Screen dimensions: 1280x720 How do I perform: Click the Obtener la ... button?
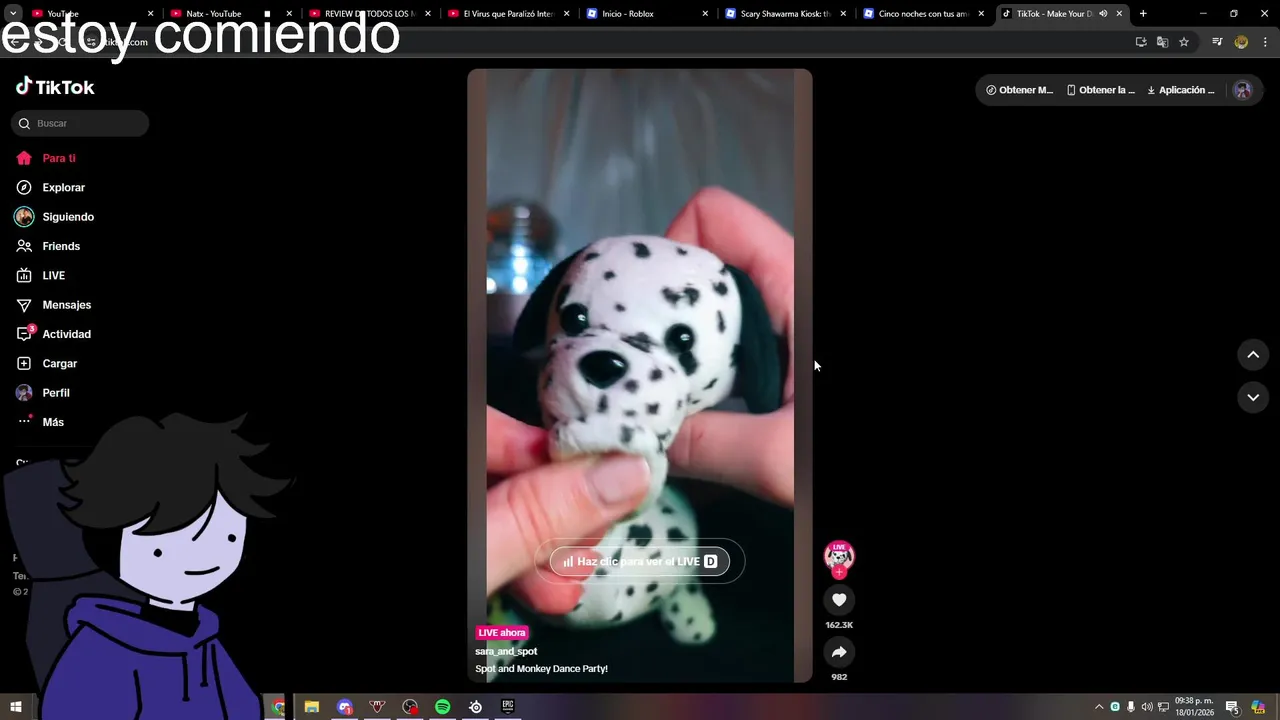point(1101,90)
